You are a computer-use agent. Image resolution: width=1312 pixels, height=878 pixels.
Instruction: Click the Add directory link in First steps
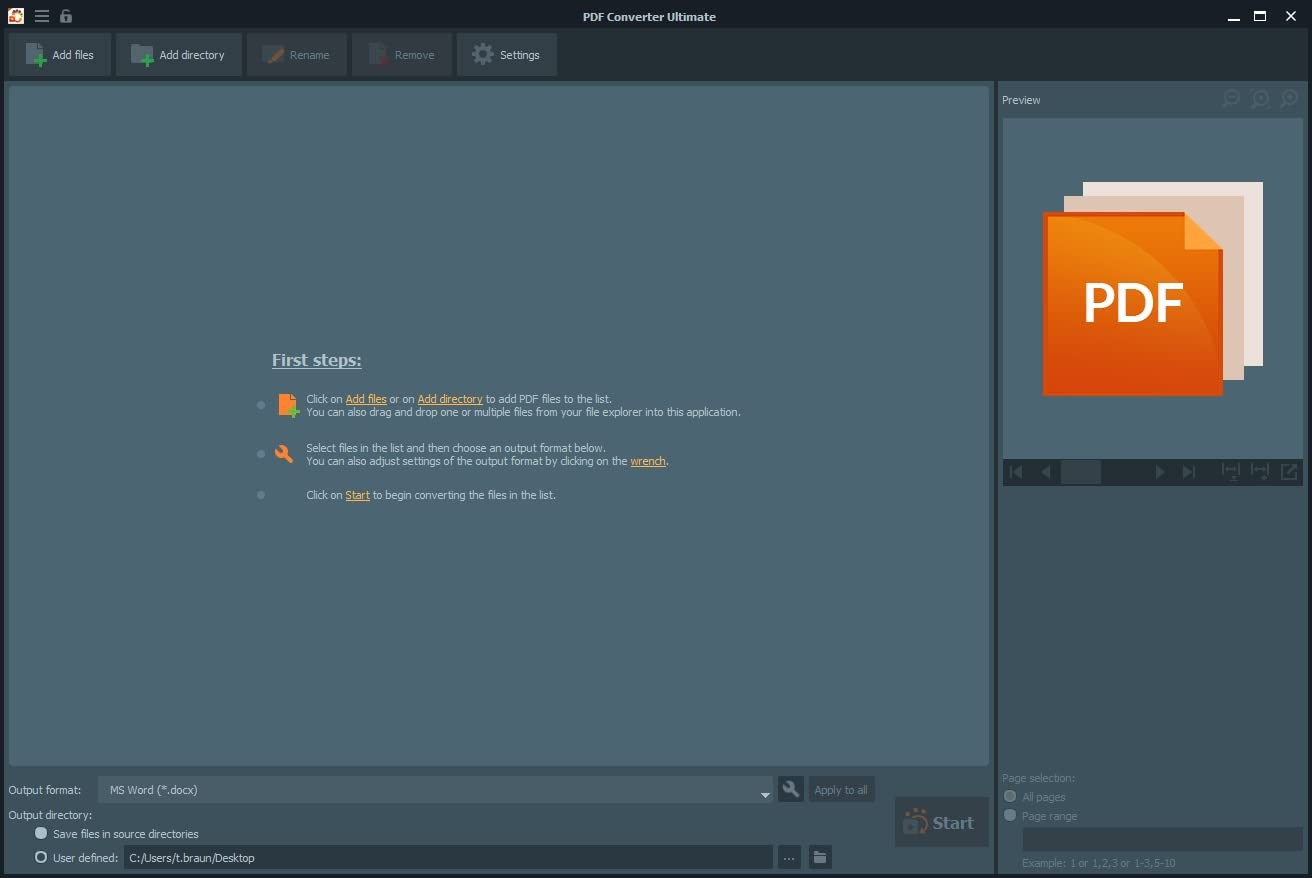click(450, 399)
